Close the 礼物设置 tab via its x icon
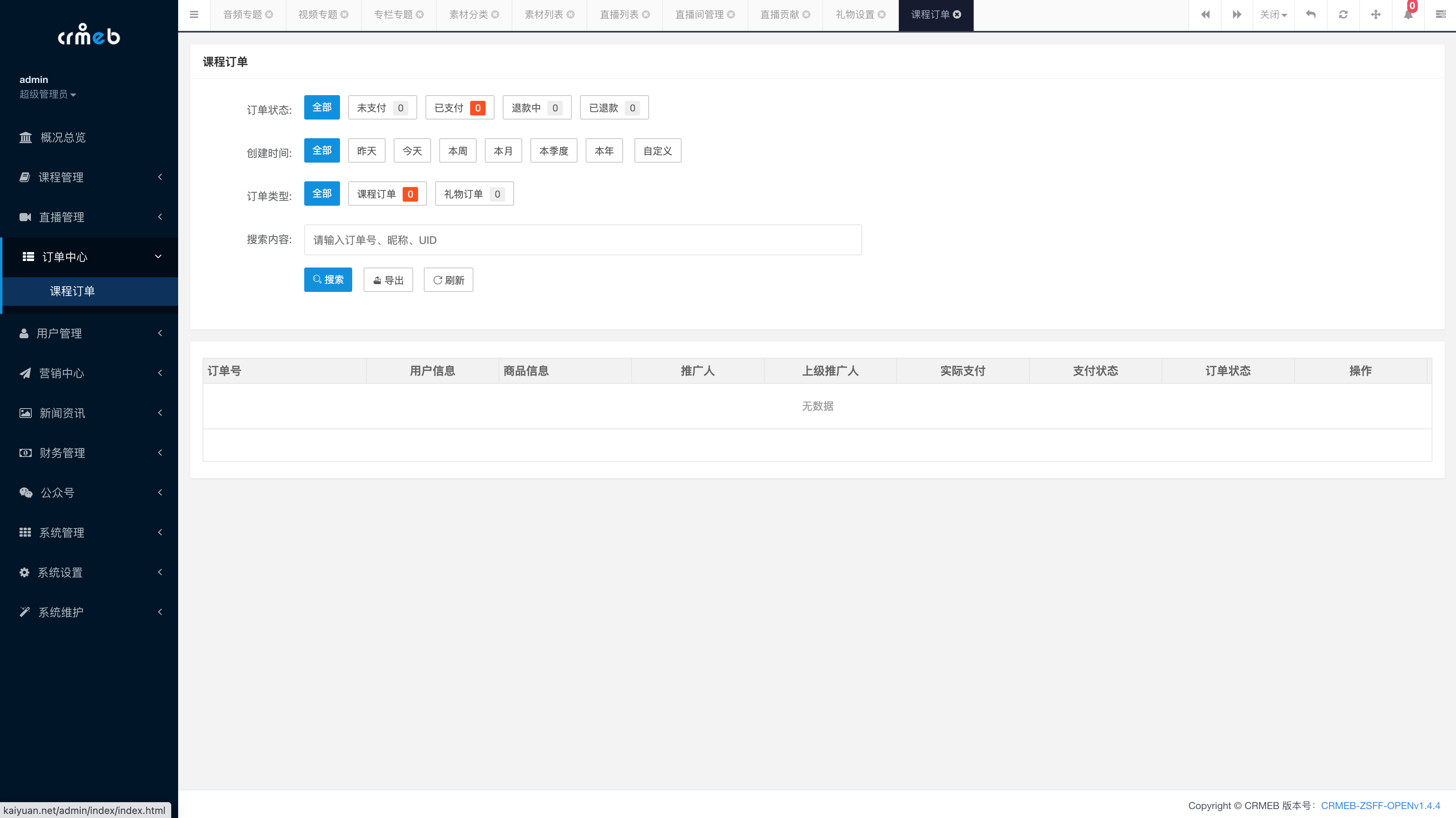Viewport: 1456px width, 818px height. click(x=882, y=15)
